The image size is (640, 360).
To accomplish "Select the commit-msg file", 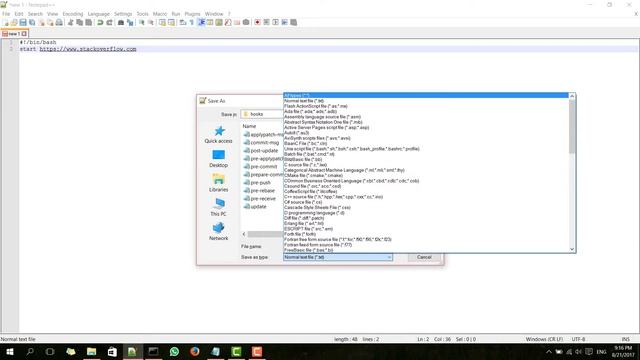I will click(x=261, y=143).
